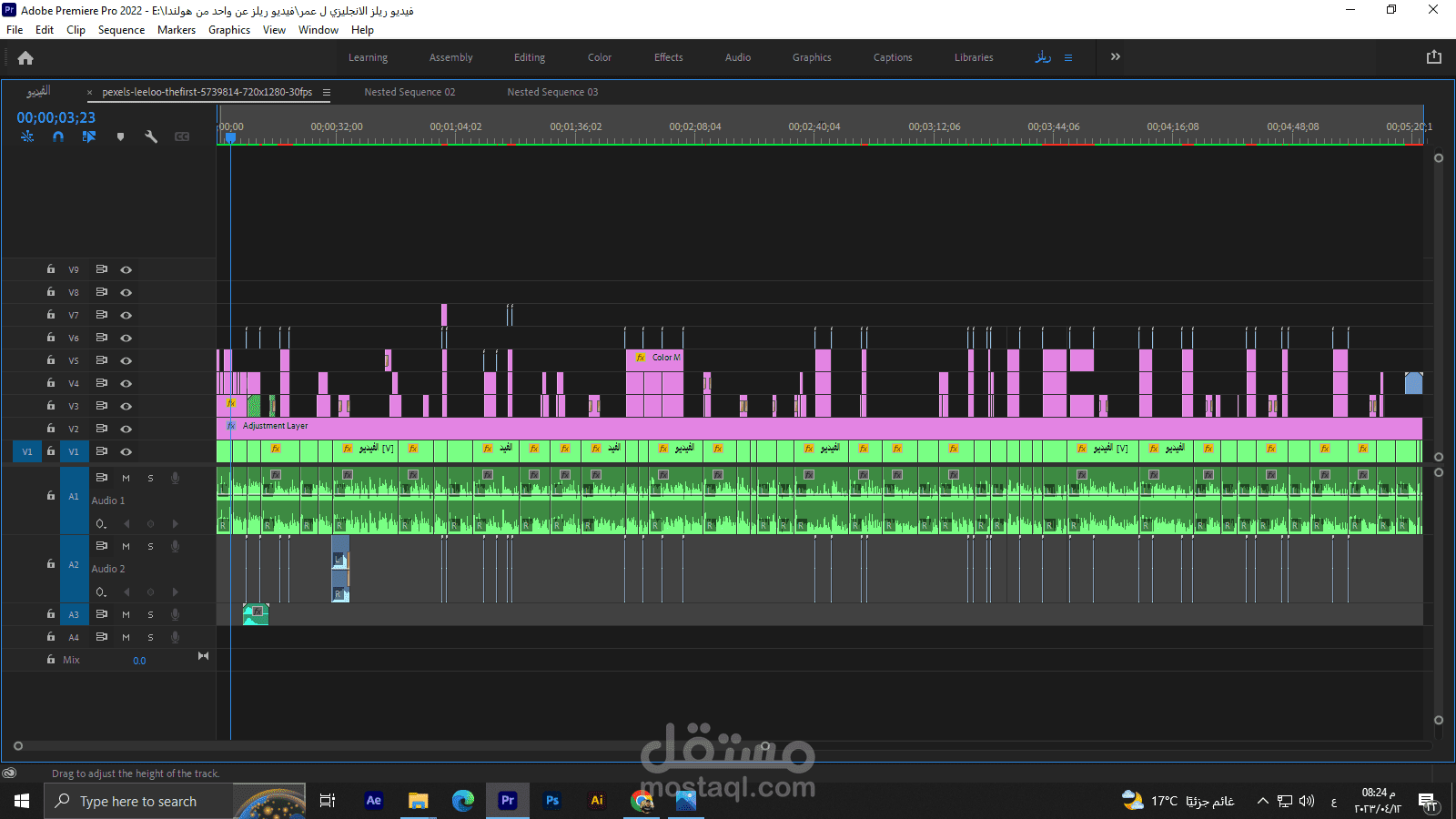Go to next keyframe on Audio 2
The width and height of the screenshot is (1456, 819).
(x=175, y=592)
